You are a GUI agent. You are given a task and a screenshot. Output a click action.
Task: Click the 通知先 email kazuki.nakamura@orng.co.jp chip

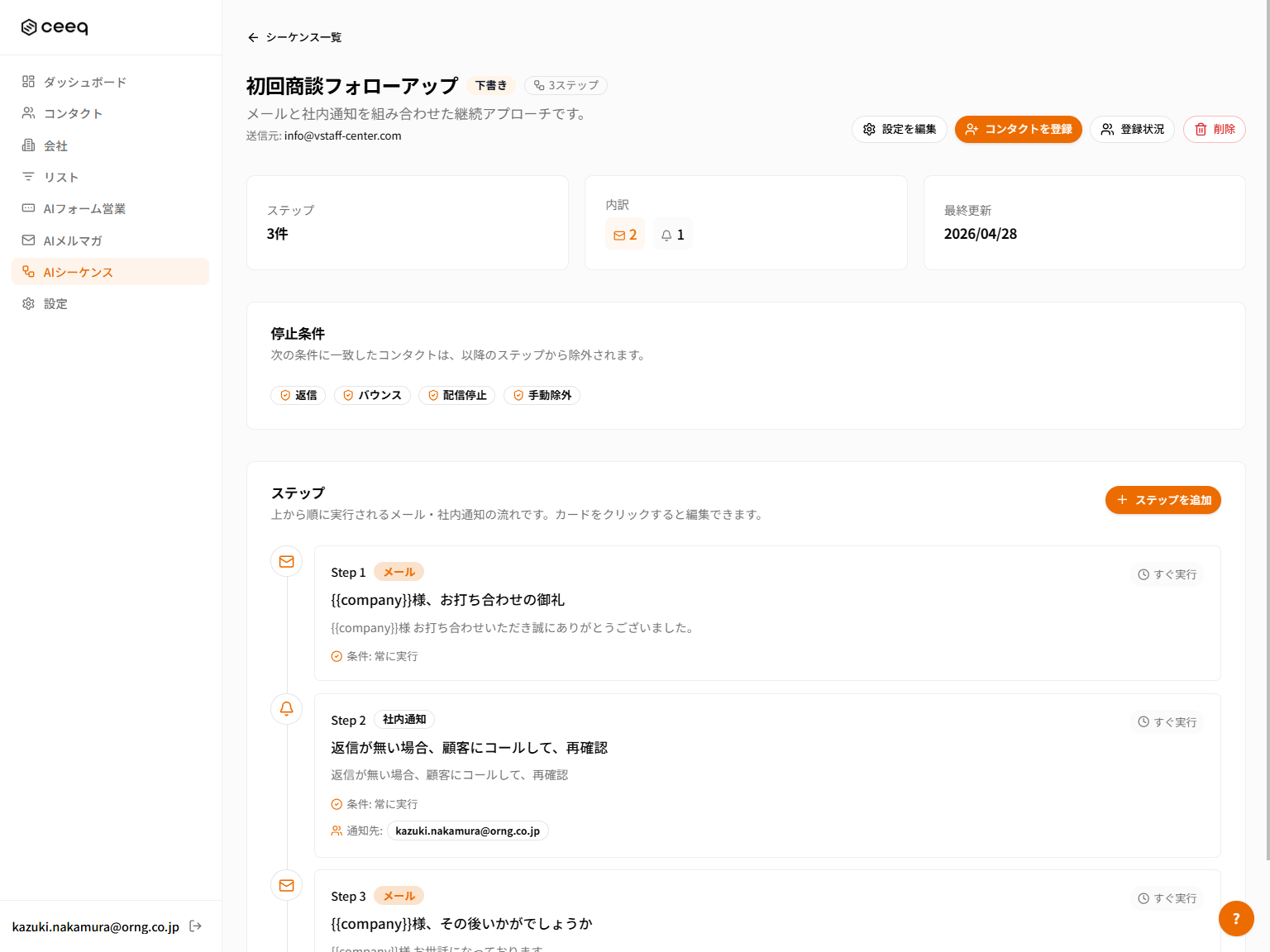point(467,831)
